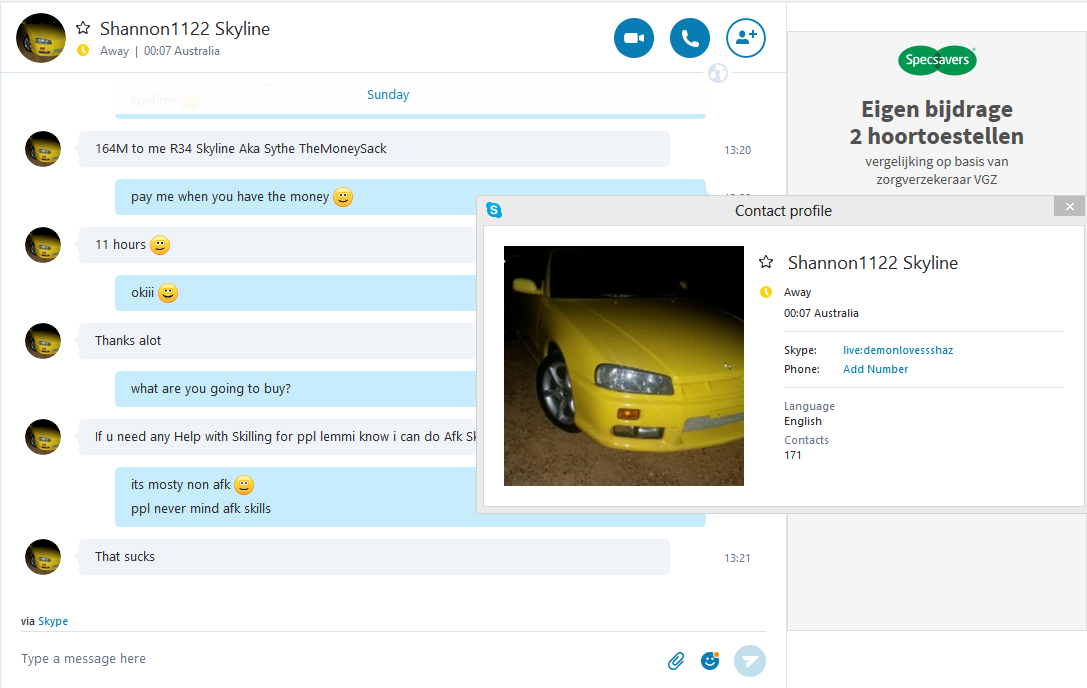Click the '00:07 Australia' text in Contact profile

click(821, 313)
